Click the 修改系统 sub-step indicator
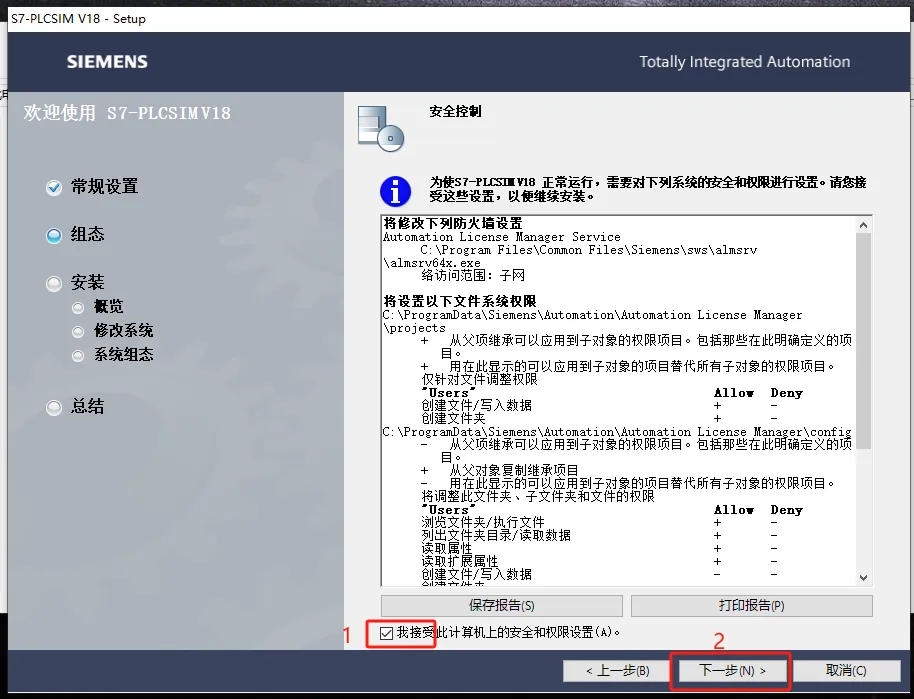 click(x=78, y=331)
